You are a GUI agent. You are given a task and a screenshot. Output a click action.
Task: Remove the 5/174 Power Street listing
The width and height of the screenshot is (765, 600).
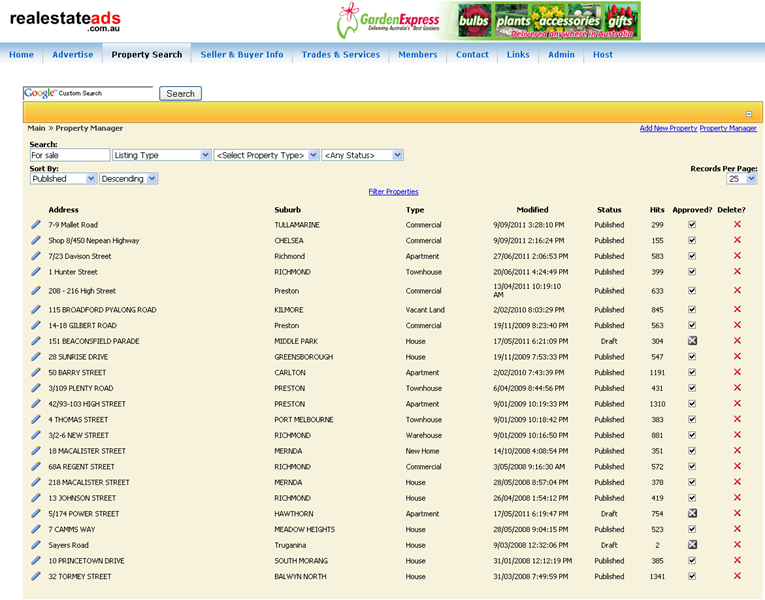coord(737,513)
